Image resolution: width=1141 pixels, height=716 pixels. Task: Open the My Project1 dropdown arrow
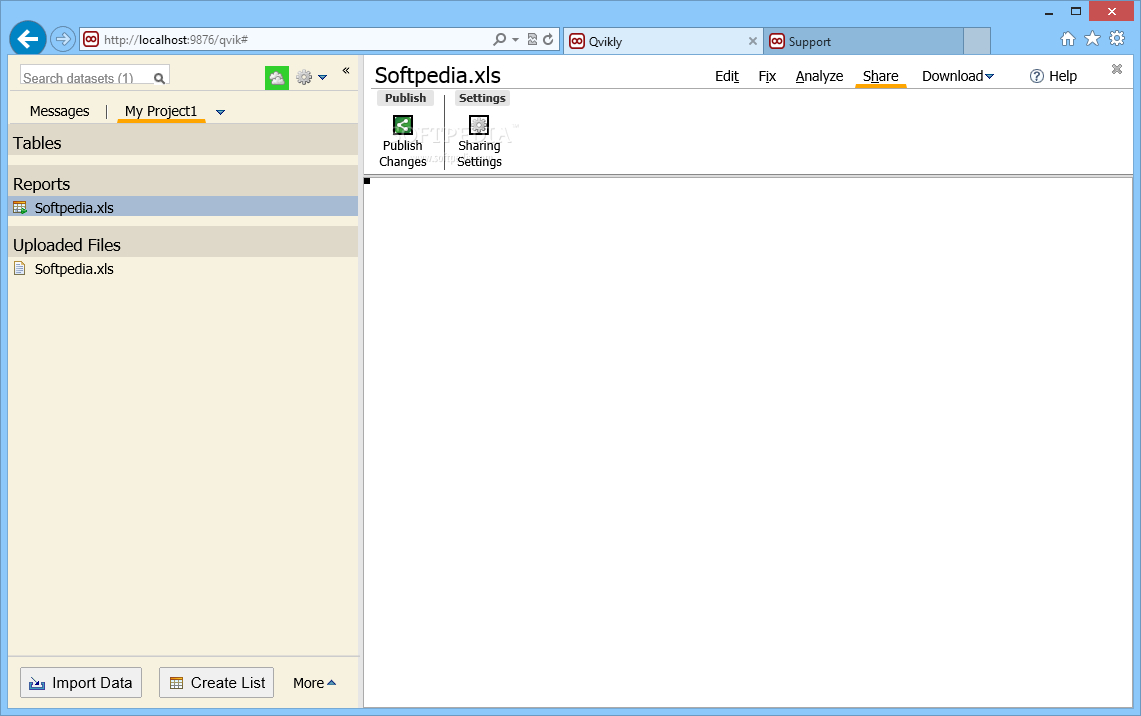pos(220,112)
